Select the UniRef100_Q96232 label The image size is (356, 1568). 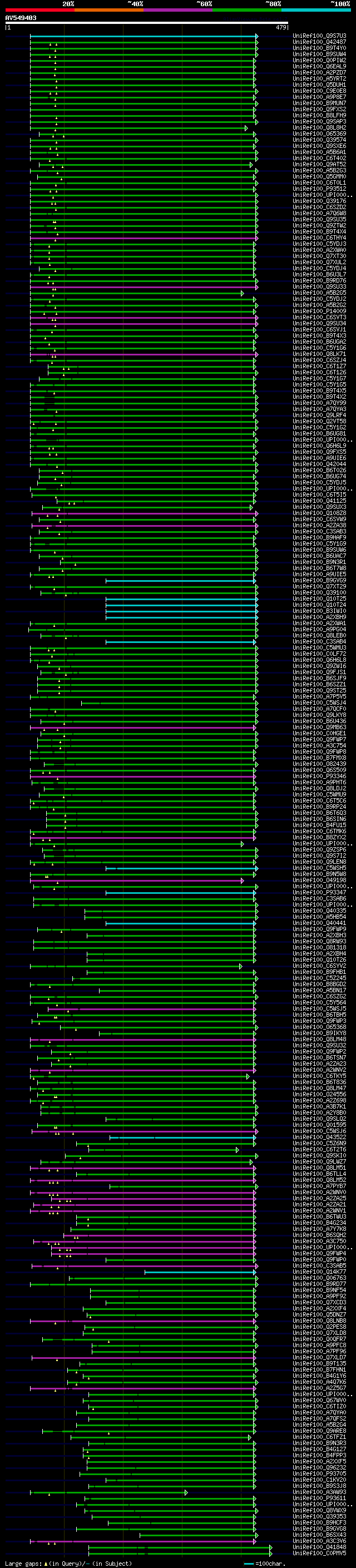pyautogui.click(x=319, y=1468)
